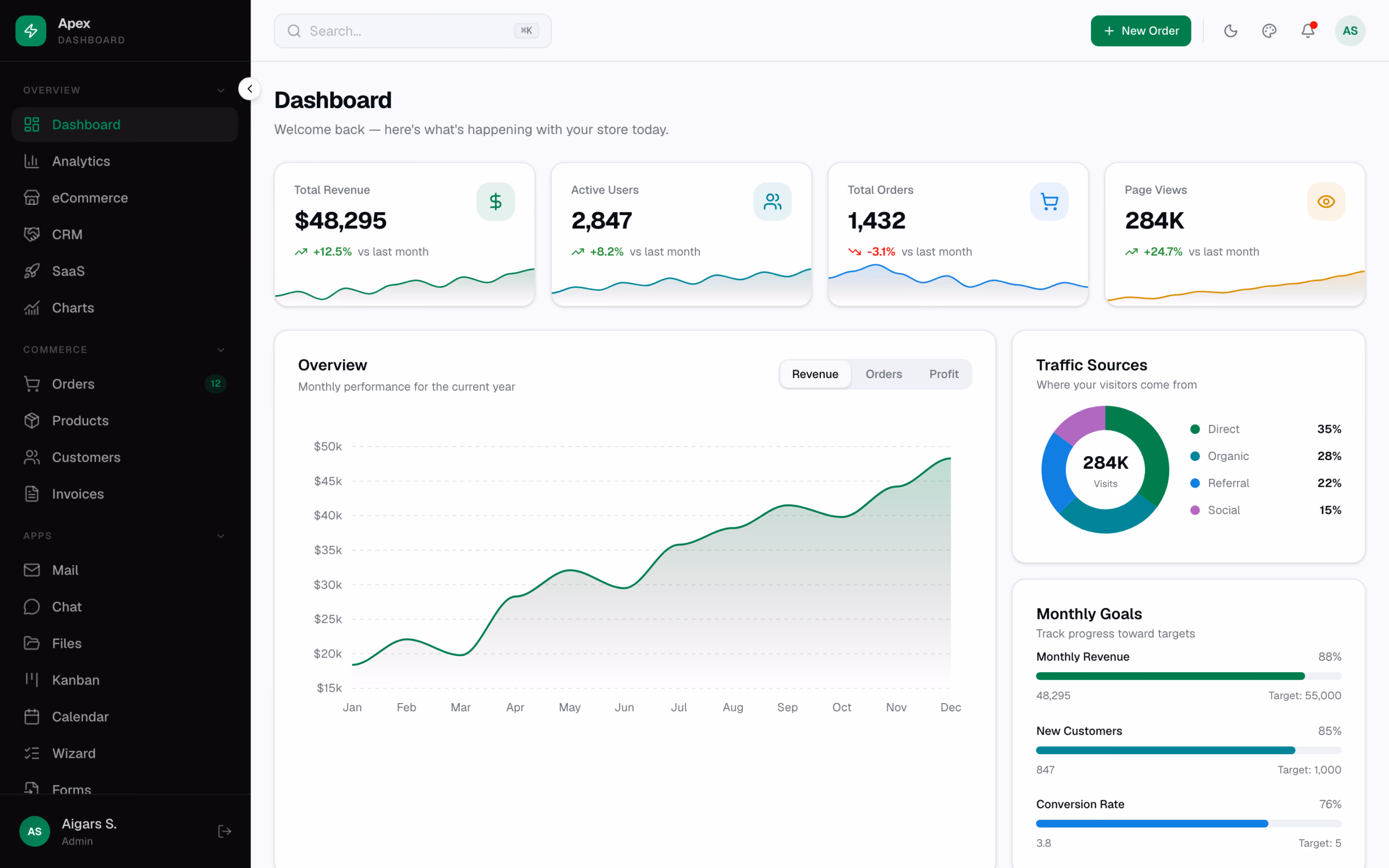Viewport: 1389px width, 868px height.
Task: Click the 2,847 active users value
Action: (x=602, y=220)
